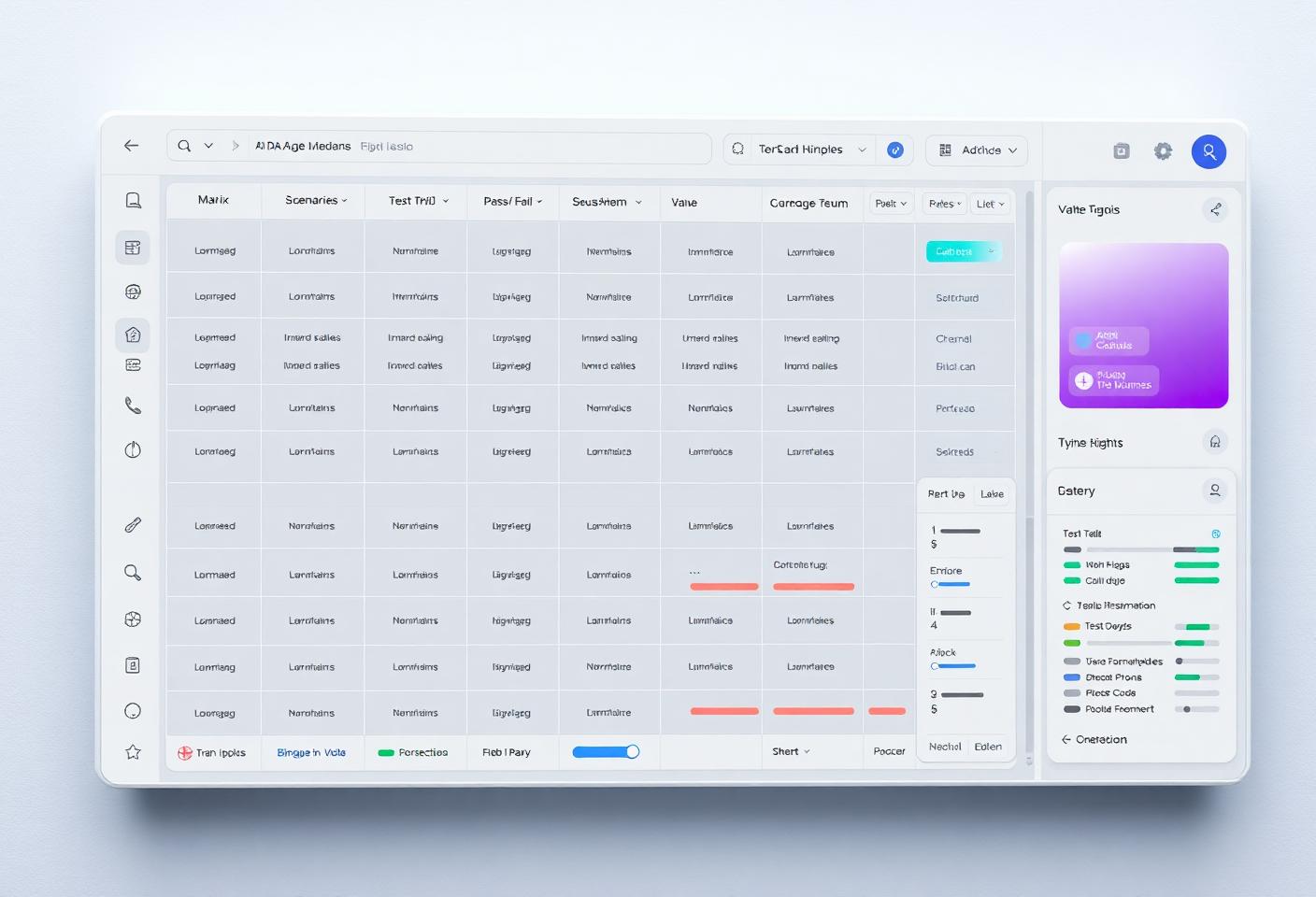Click the search magnifier in the address bar
This screenshot has width=1316, height=897.
click(184, 146)
